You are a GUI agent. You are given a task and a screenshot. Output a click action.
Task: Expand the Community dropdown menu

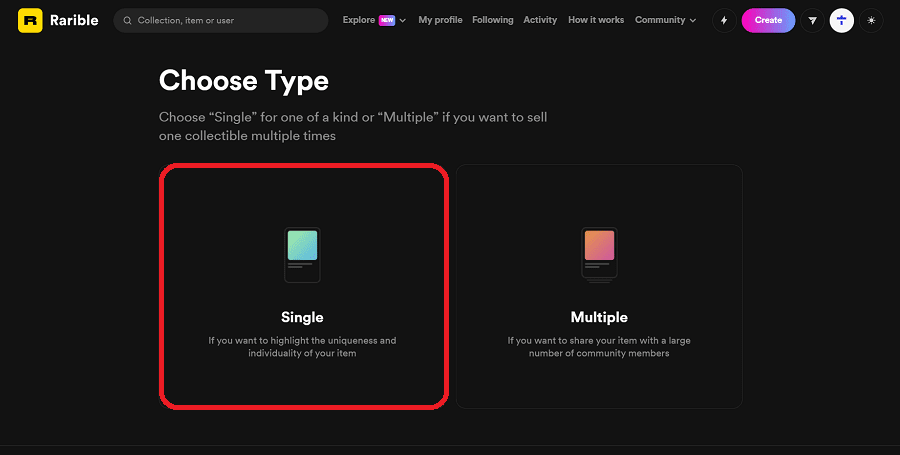(x=665, y=20)
